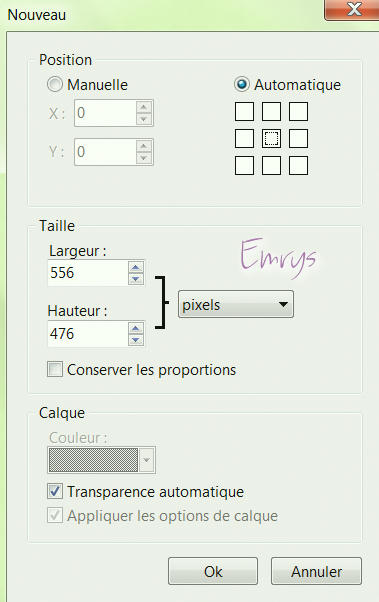Select top-center automatic position box
Image resolution: width=379 pixels, height=602 pixels.
coord(271,112)
